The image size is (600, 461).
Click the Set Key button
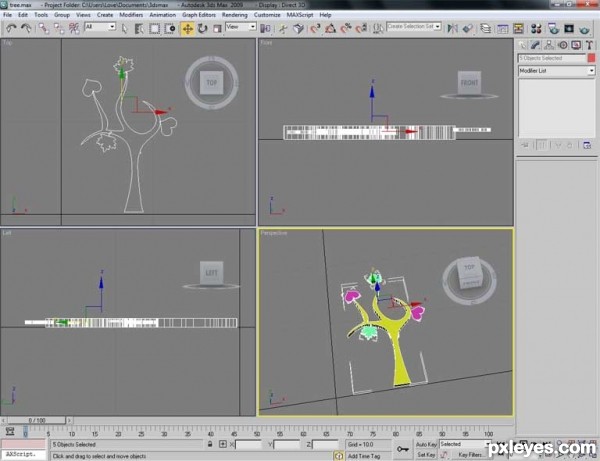[x=426, y=454]
